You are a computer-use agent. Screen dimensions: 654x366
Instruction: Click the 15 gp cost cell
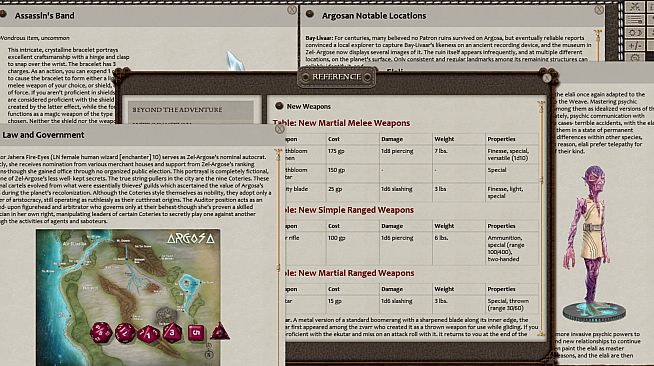click(x=353, y=304)
